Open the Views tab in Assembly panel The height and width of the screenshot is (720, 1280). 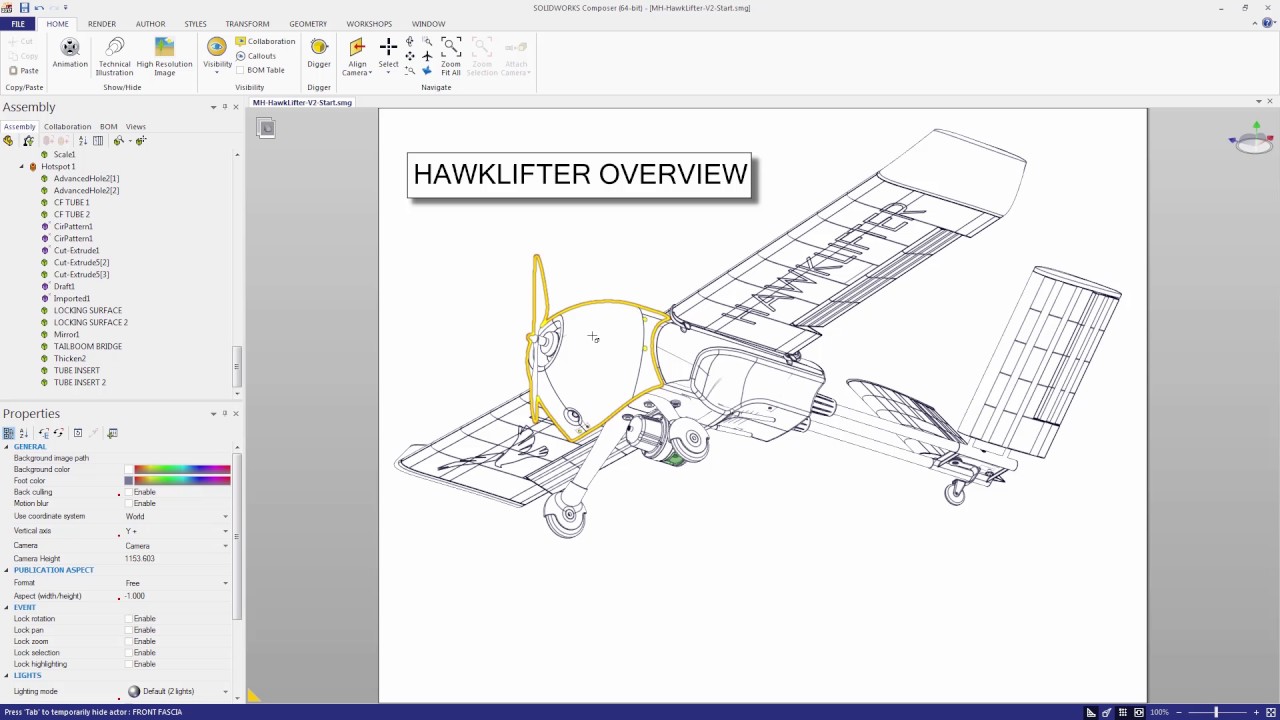point(135,127)
